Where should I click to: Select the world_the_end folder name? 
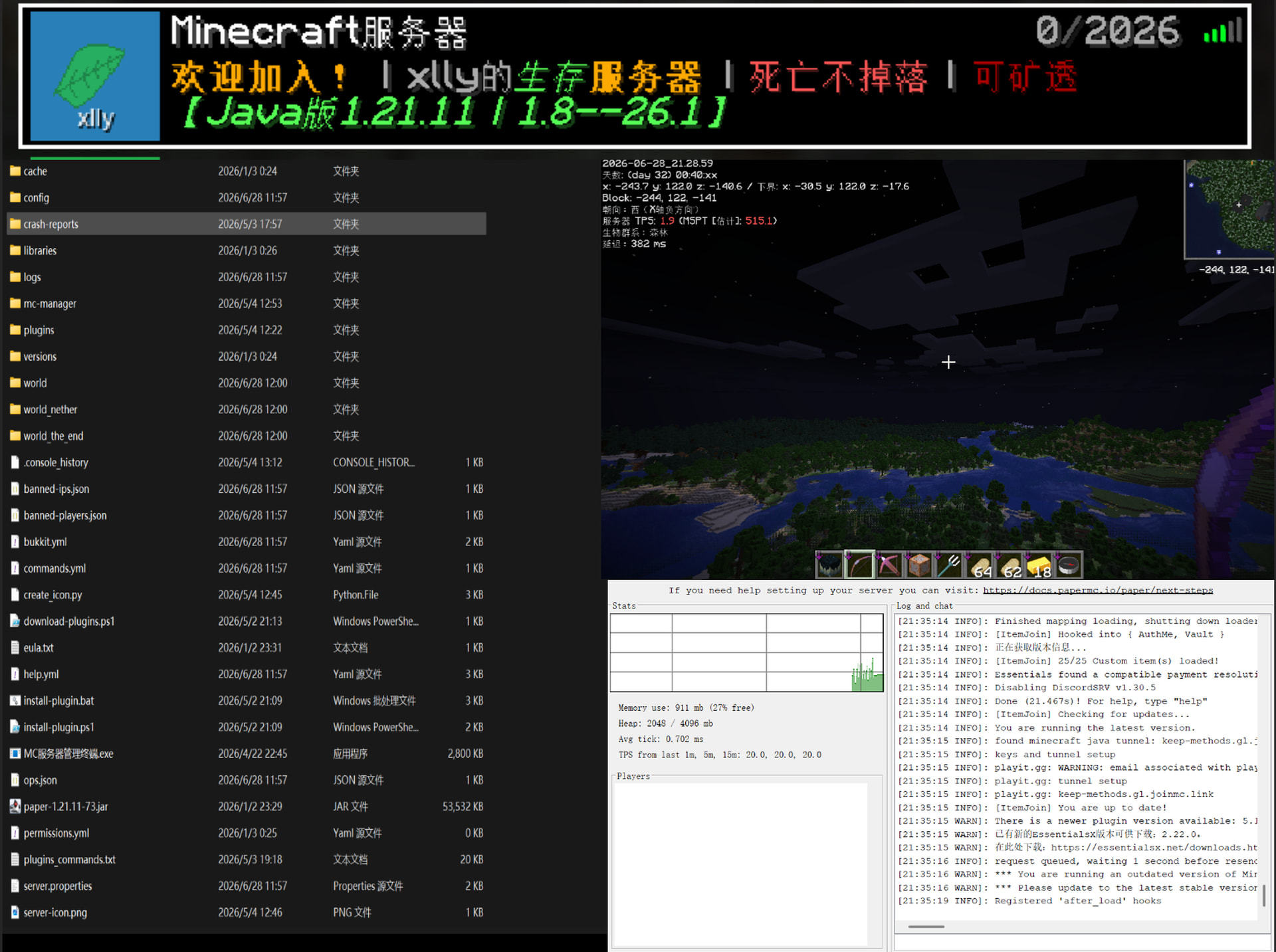(x=53, y=436)
